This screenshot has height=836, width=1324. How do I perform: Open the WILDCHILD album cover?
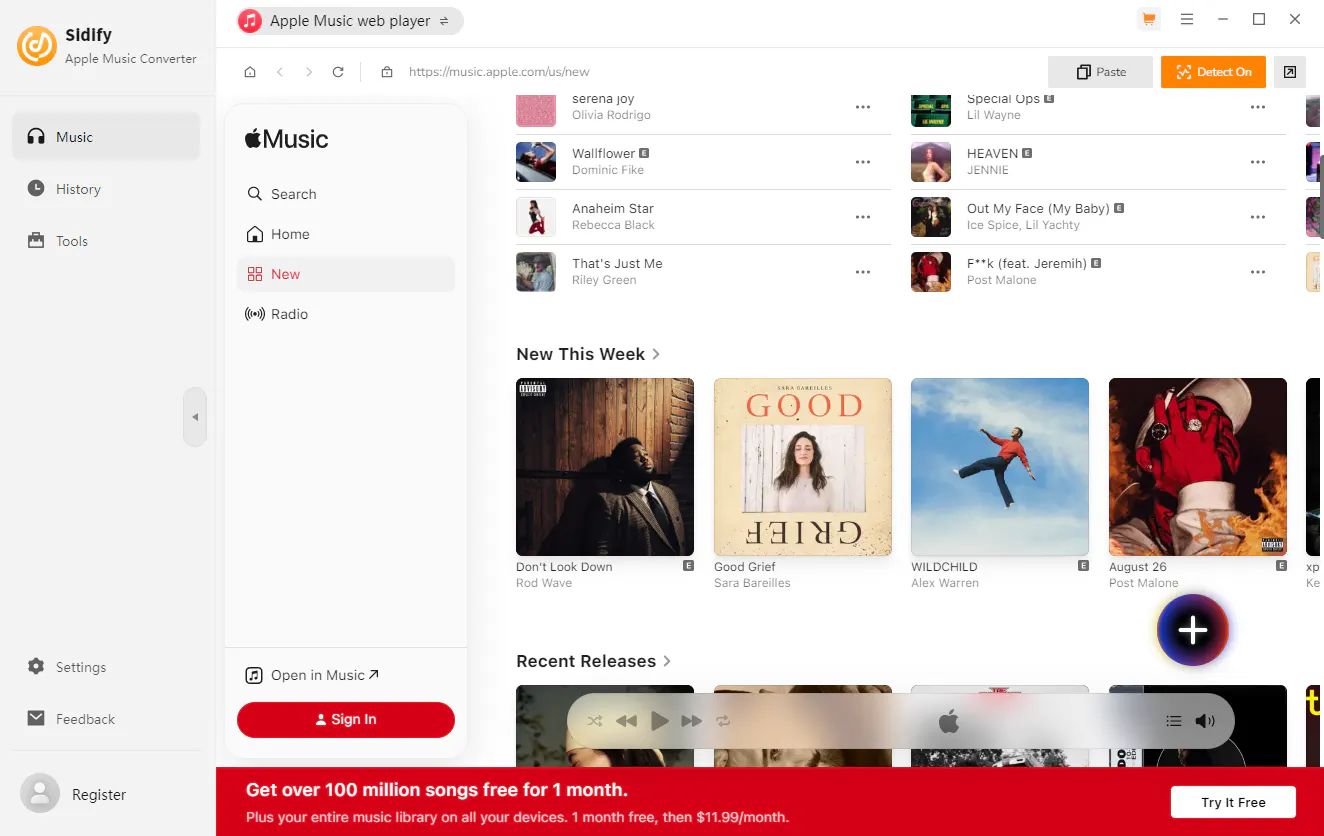tap(1000, 467)
